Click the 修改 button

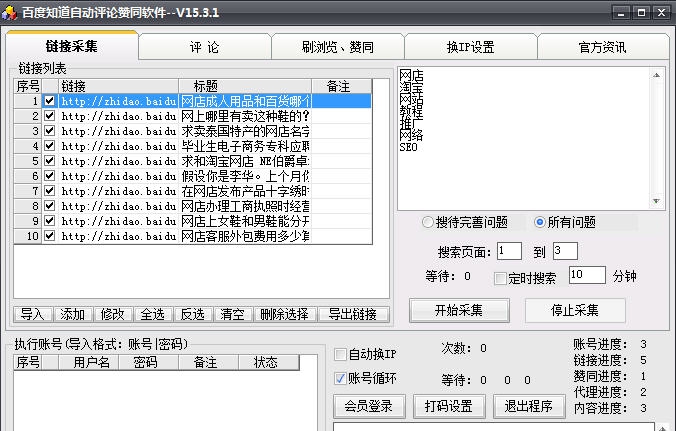pyautogui.click(x=113, y=314)
